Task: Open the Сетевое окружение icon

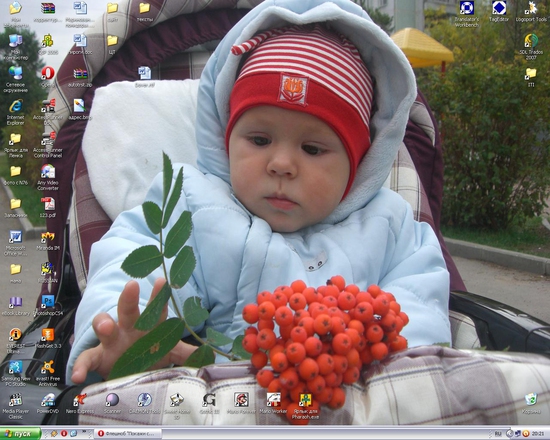Action: [15, 73]
